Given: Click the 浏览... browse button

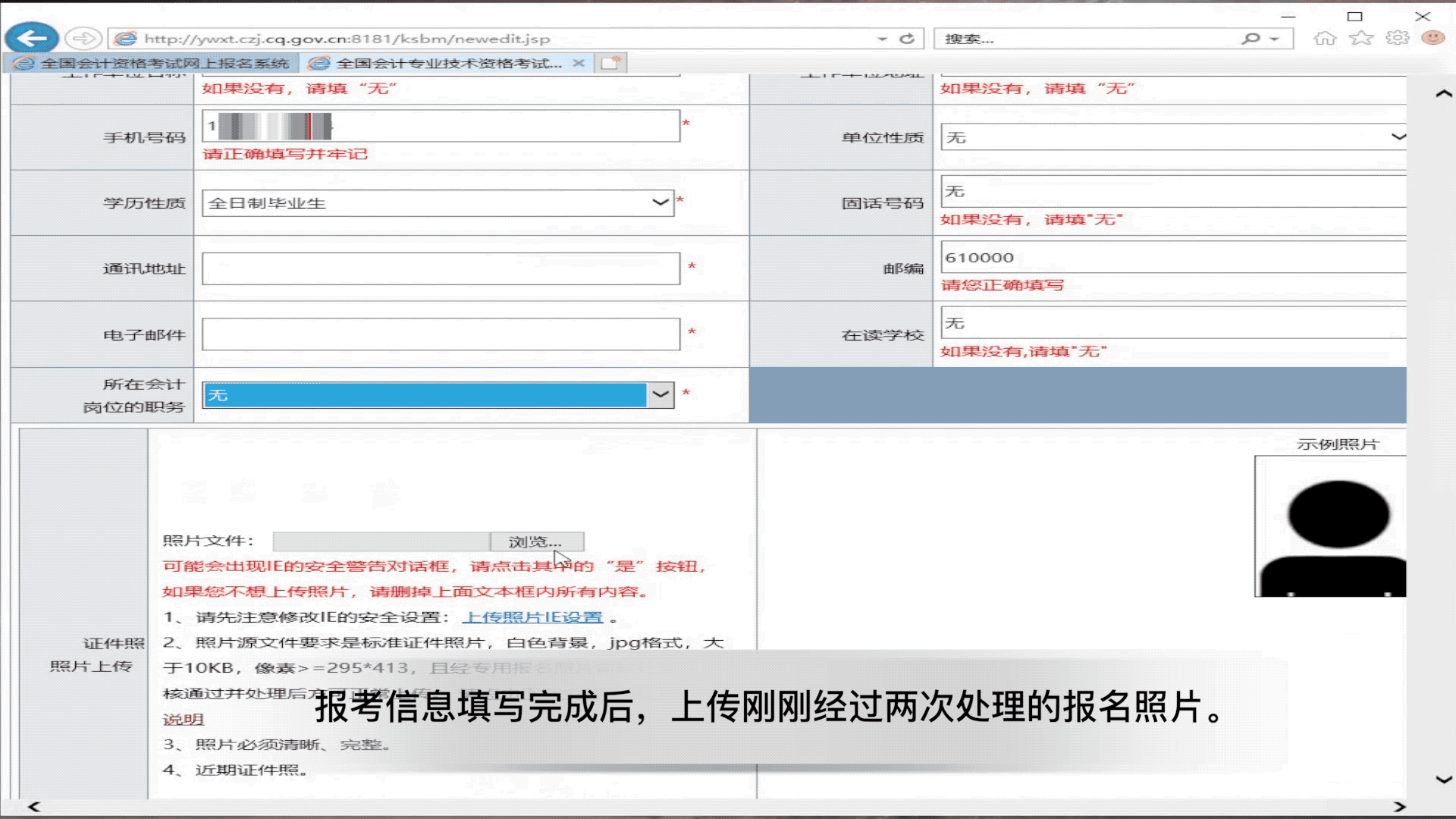Looking at the screenshot, I should pos(536,541).
